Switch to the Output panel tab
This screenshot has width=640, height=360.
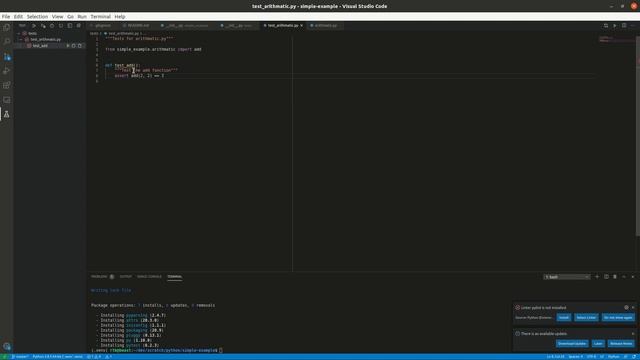tap(126, 277)
